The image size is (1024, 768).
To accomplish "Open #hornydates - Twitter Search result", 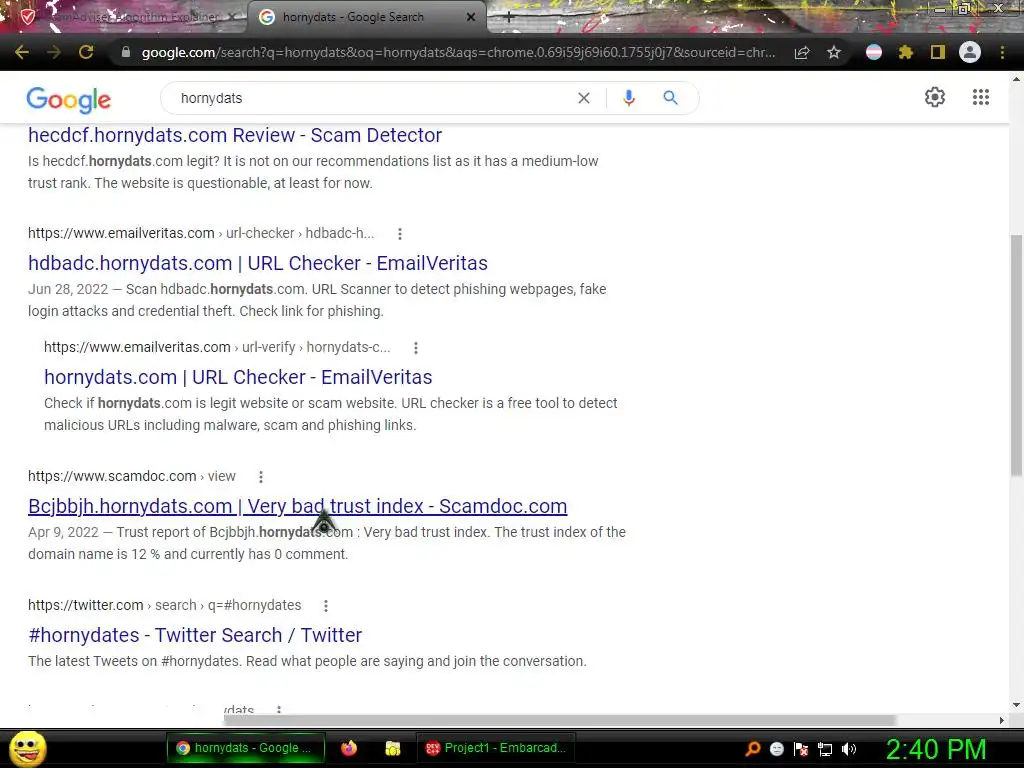I will [195, 635].
